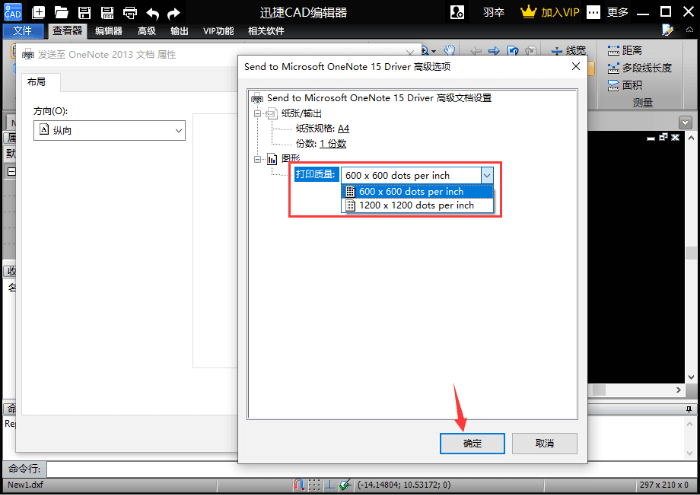Switch to the 相关软件 ribbon tab
Viewport: 700px width, 495px height.
coord(266,31)
